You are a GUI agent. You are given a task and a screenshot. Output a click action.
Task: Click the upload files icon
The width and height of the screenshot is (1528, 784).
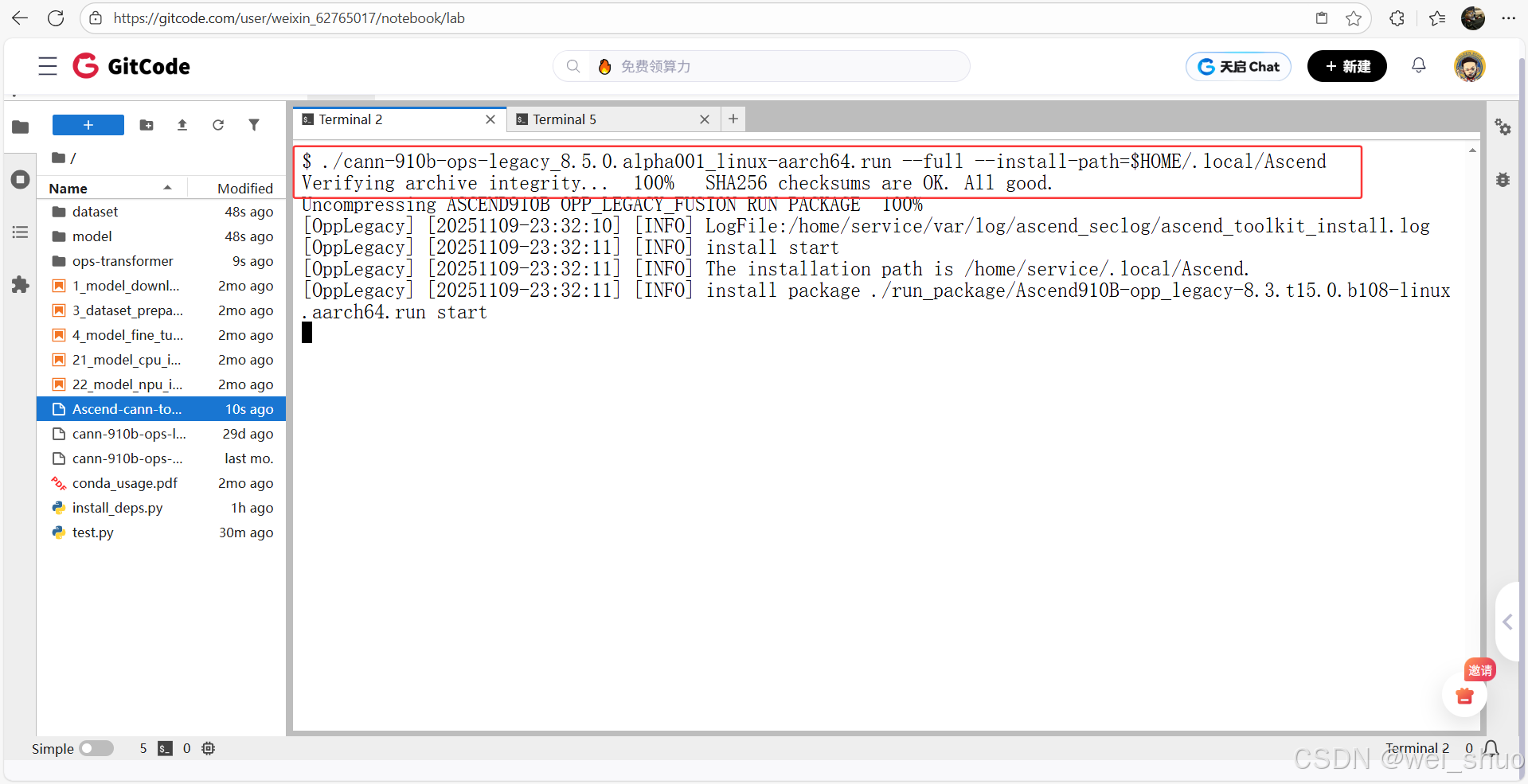tap(182, 125)
